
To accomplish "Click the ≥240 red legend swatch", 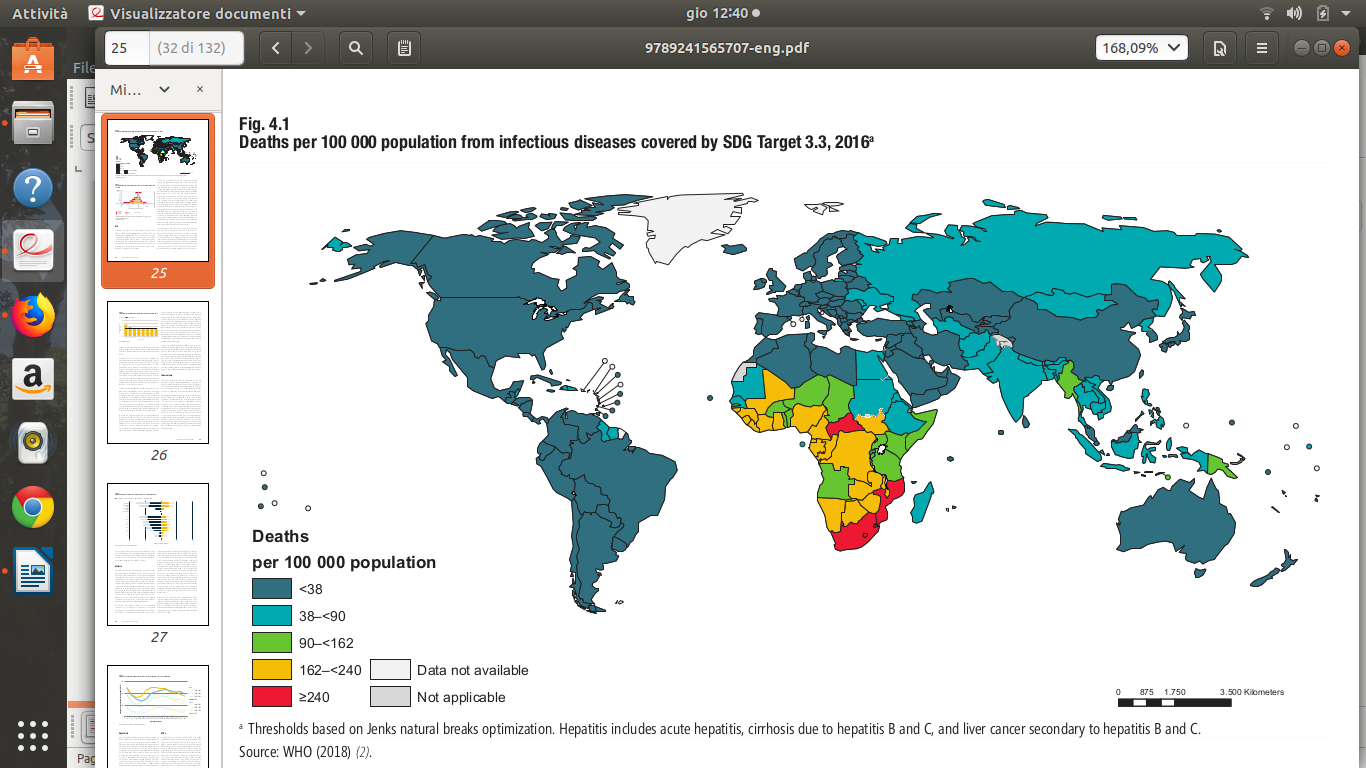I will (271, 697).
